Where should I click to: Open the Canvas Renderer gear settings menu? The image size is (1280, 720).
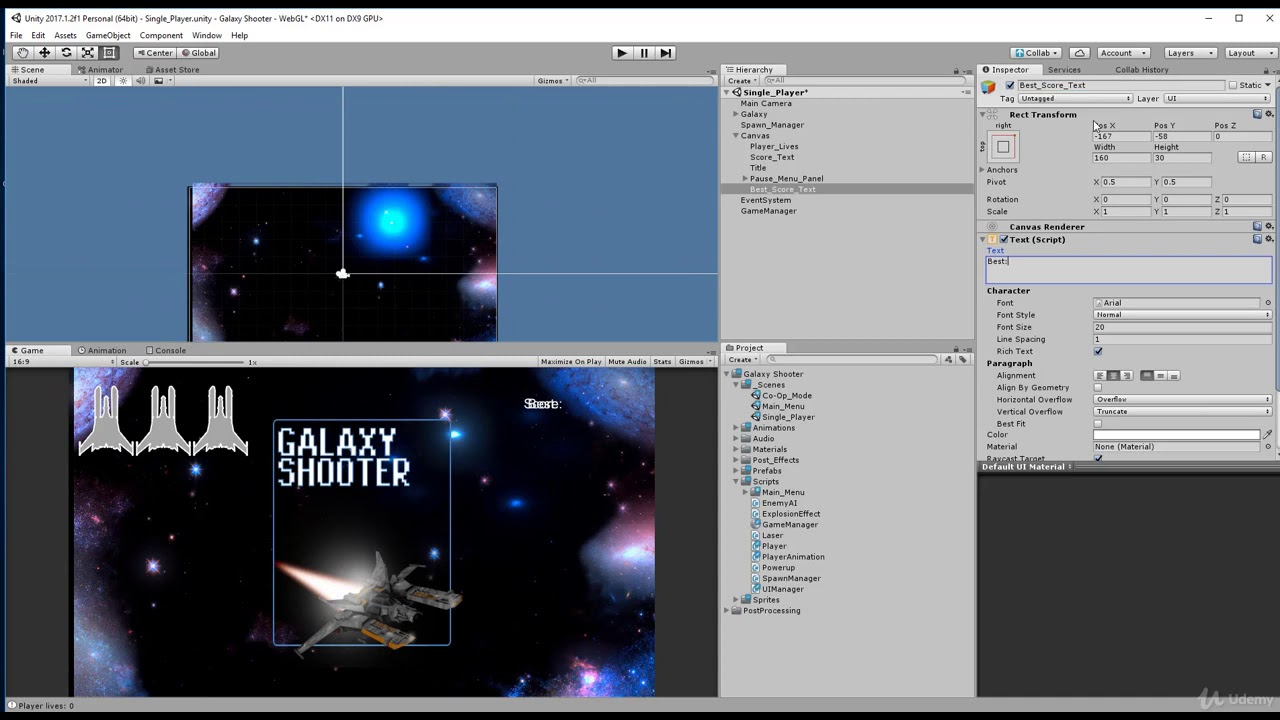coord(1269,227)
